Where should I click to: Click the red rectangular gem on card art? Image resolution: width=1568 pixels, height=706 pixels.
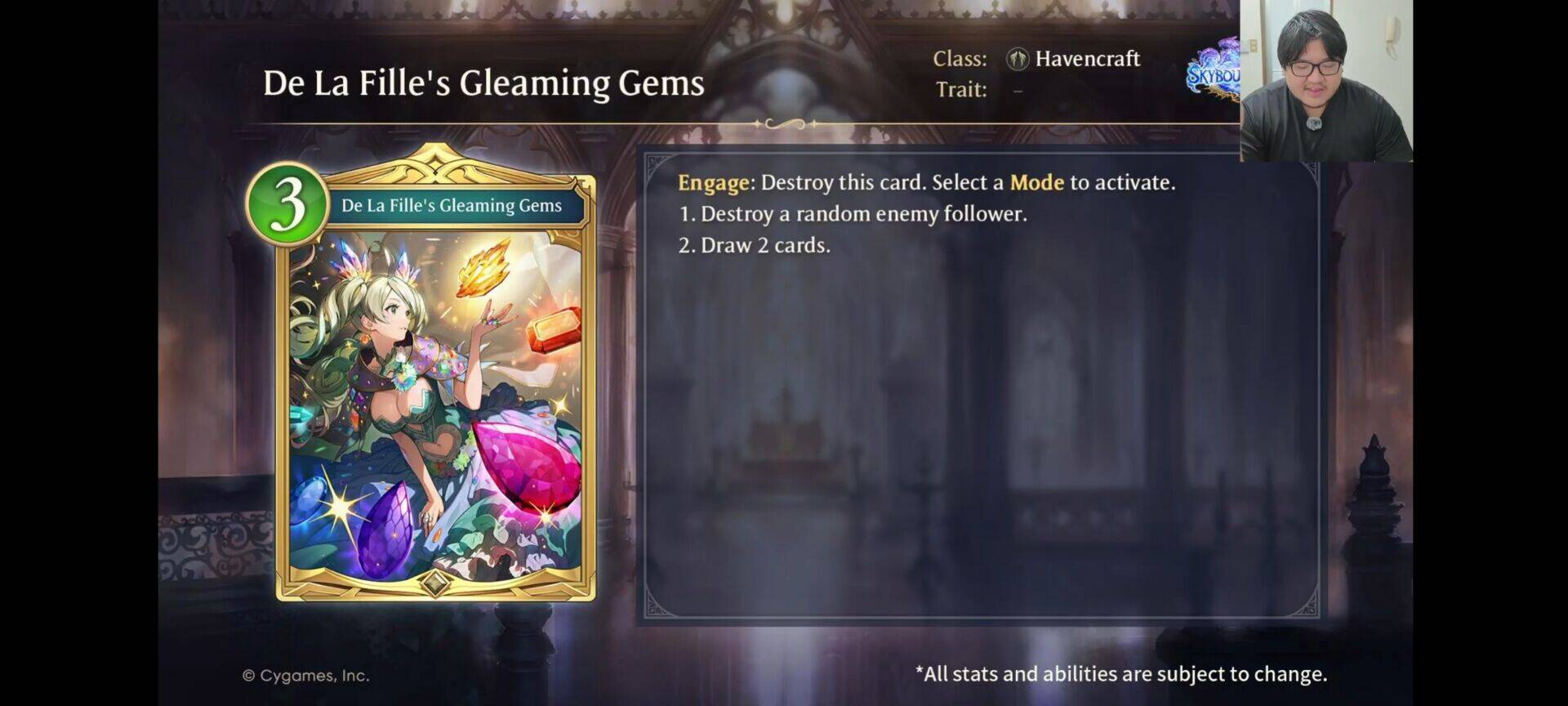[x=554, y=331]
